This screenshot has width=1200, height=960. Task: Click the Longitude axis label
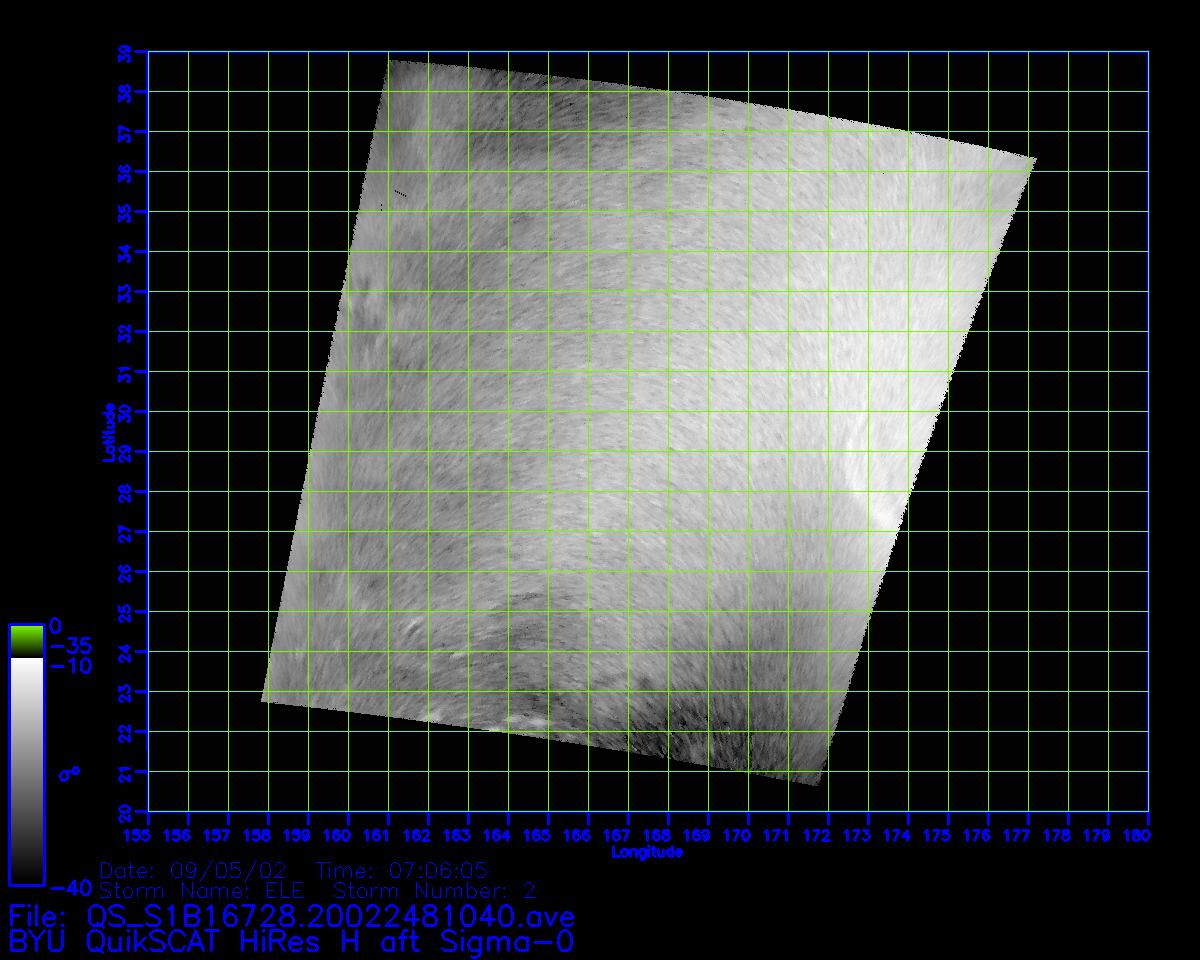tap(647, 852)
